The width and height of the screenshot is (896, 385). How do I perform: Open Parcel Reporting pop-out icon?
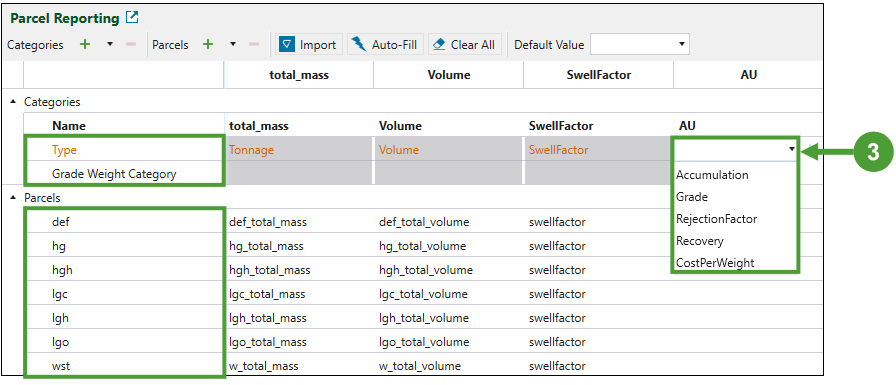tap(132, 18)
